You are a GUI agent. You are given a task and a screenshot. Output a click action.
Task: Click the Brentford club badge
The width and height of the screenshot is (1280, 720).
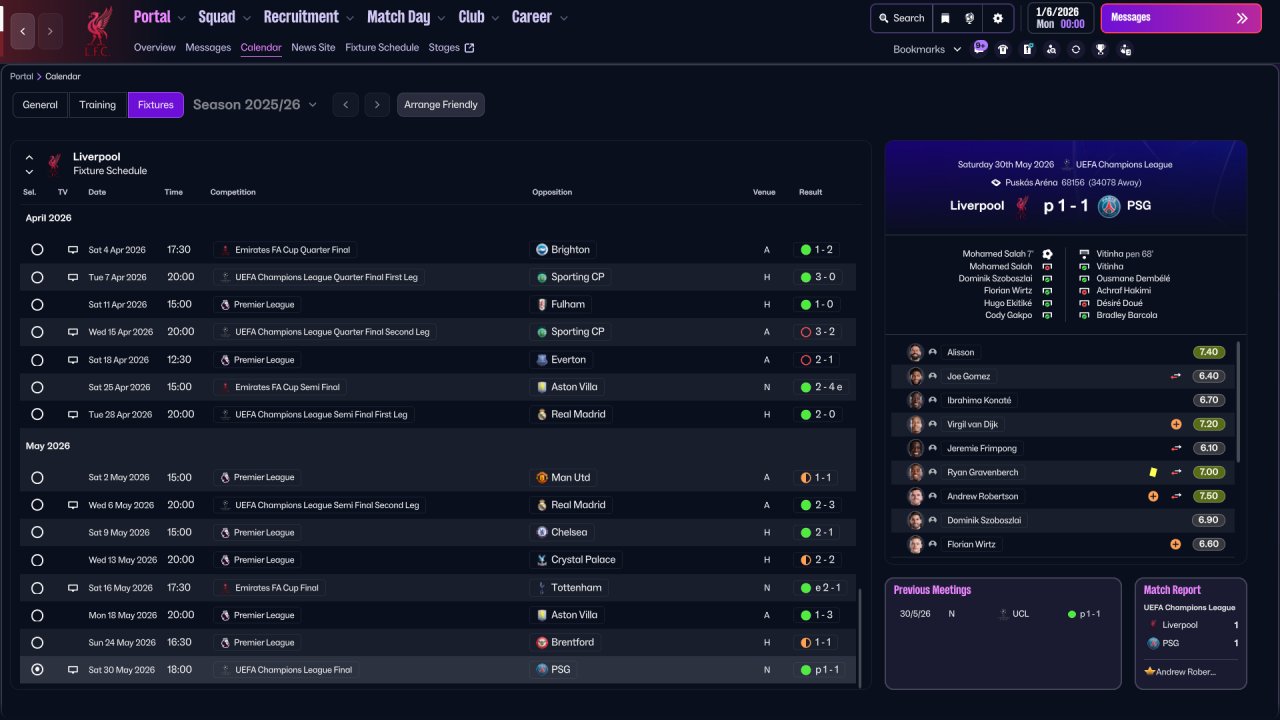(x=542, y=643)
